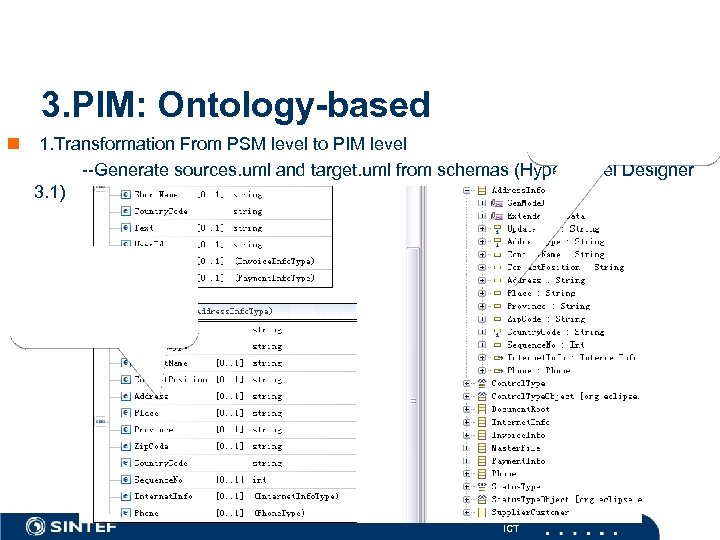Select the class icon of InvoiceInfo
The height and width of the screenshot is (540, 720).
(x=482, y=434)
